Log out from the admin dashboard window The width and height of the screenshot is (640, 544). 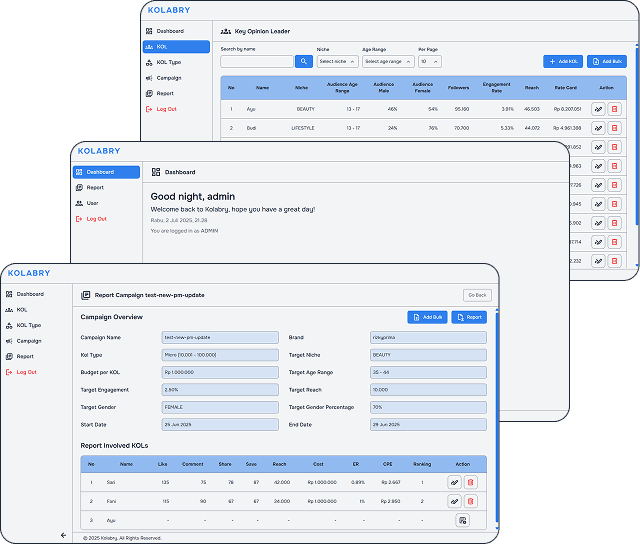[96, 218]
